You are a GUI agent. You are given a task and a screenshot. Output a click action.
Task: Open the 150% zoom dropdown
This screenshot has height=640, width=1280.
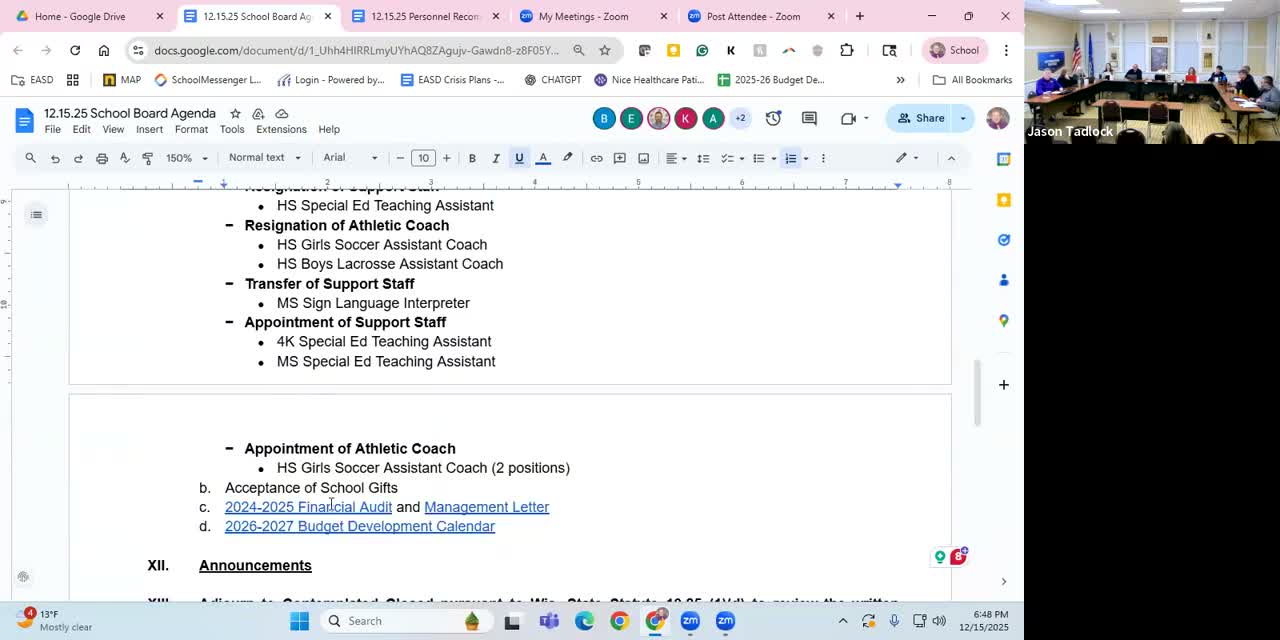186,158
